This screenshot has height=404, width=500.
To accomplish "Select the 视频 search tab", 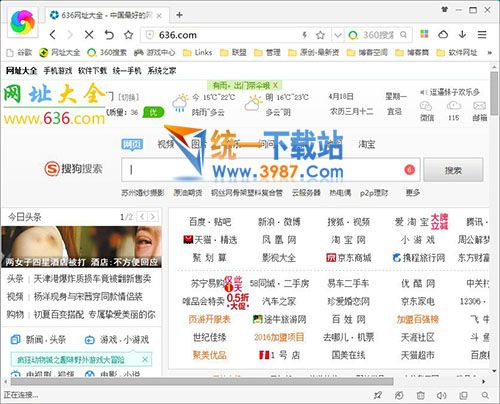I will tap(166, 144).
